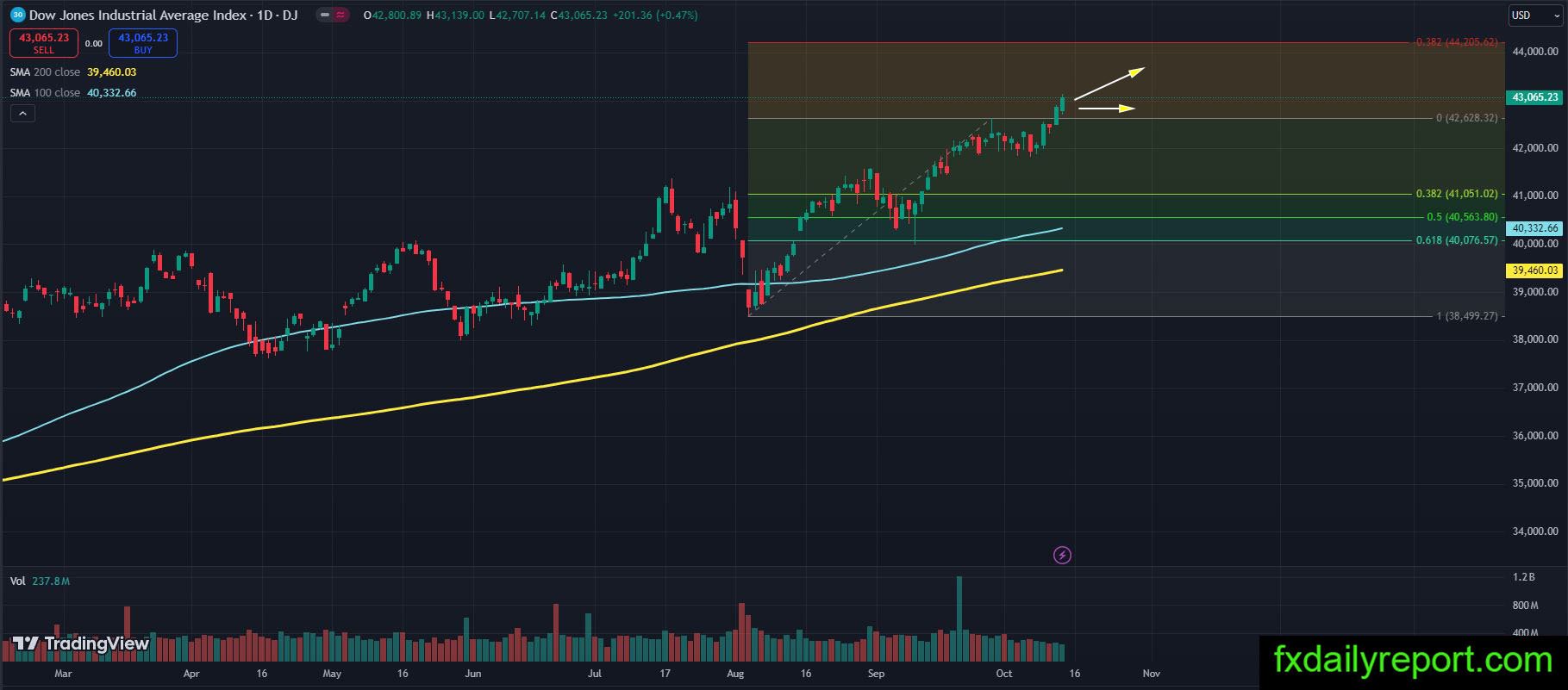Click the Dow Jones "30" symbol logo

pyautogui.click(x=18, y=15)
